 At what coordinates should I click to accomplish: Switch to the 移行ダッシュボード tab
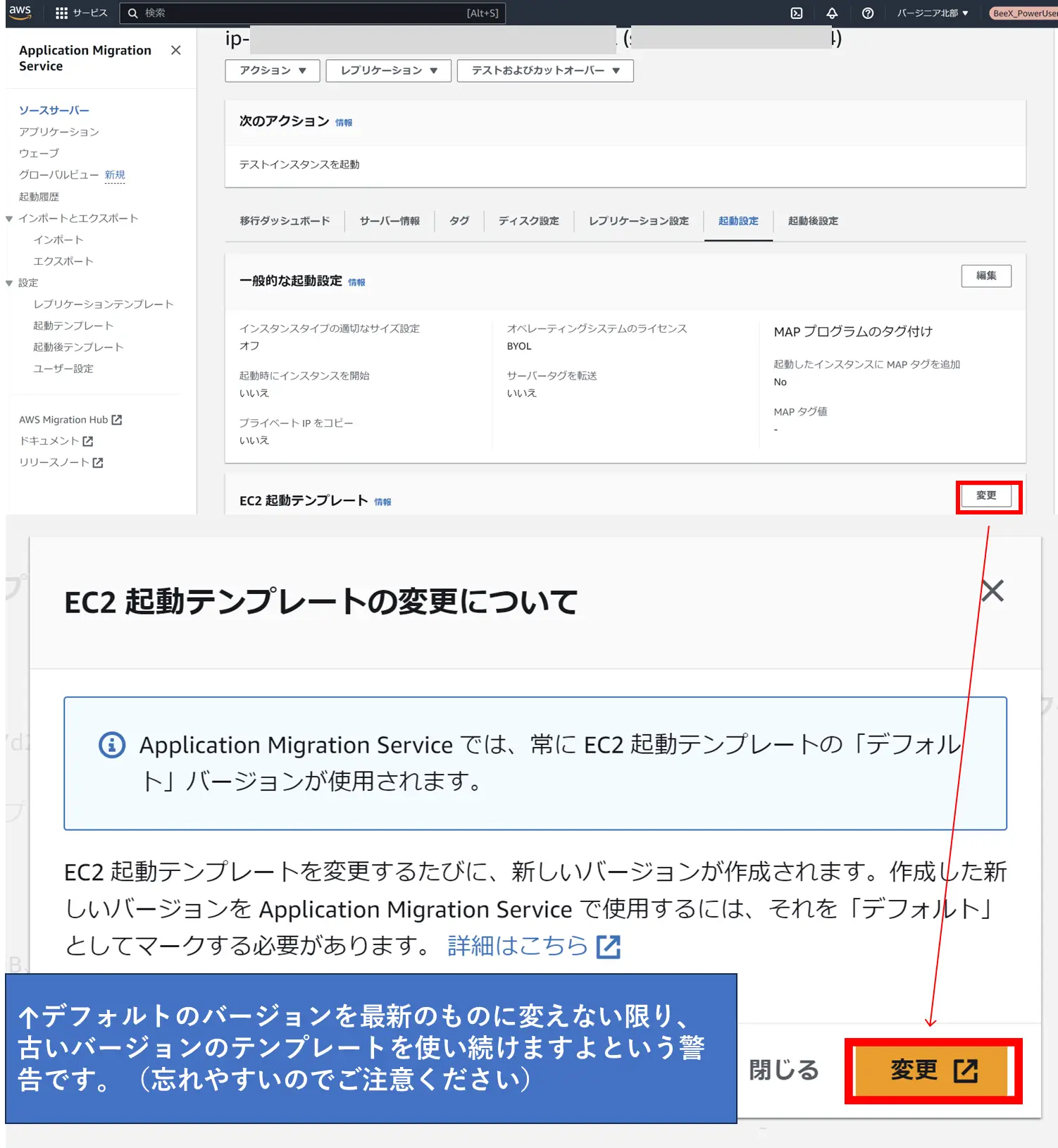click(x=285, y=221)
